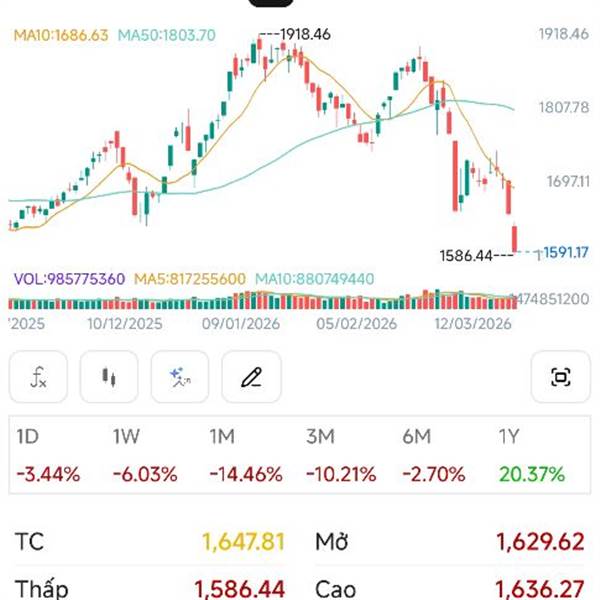Open the fx indicators menu
Screen dimensions: 600x600
click(39, 377)
